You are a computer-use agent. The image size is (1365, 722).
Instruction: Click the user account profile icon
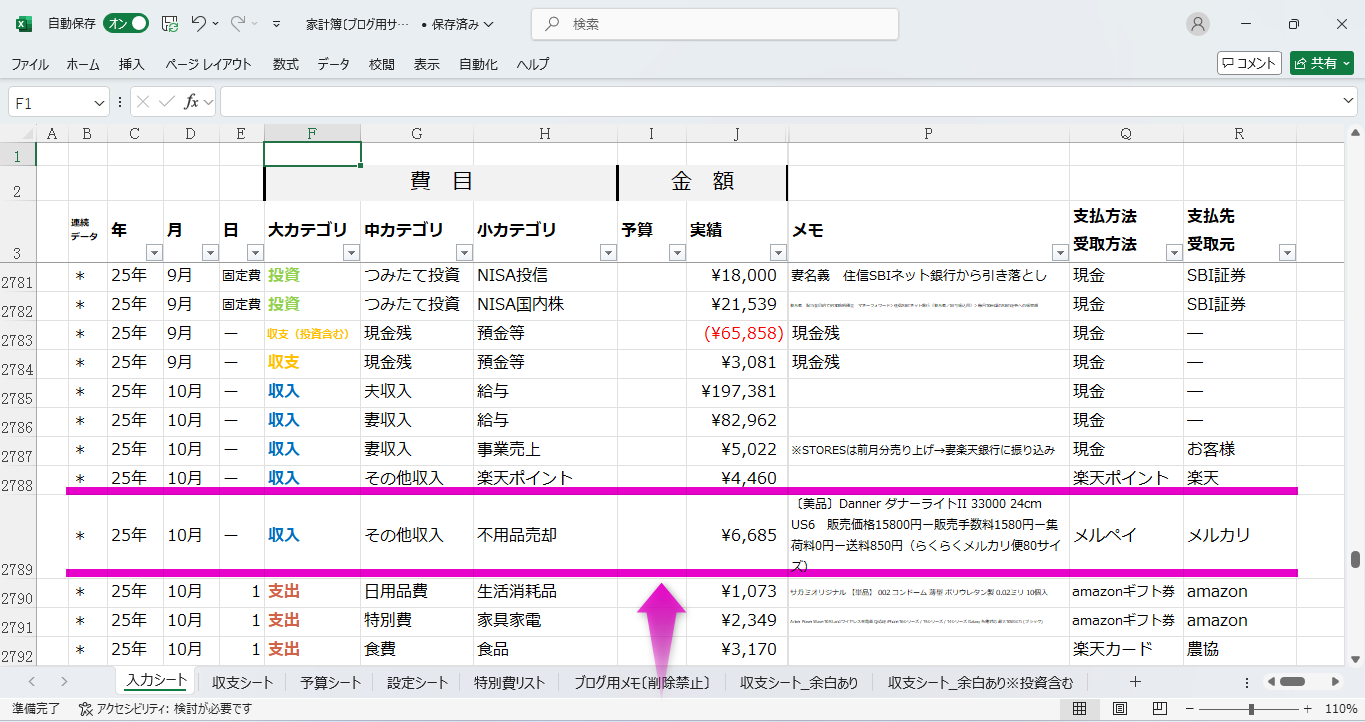pos(1197,24)
